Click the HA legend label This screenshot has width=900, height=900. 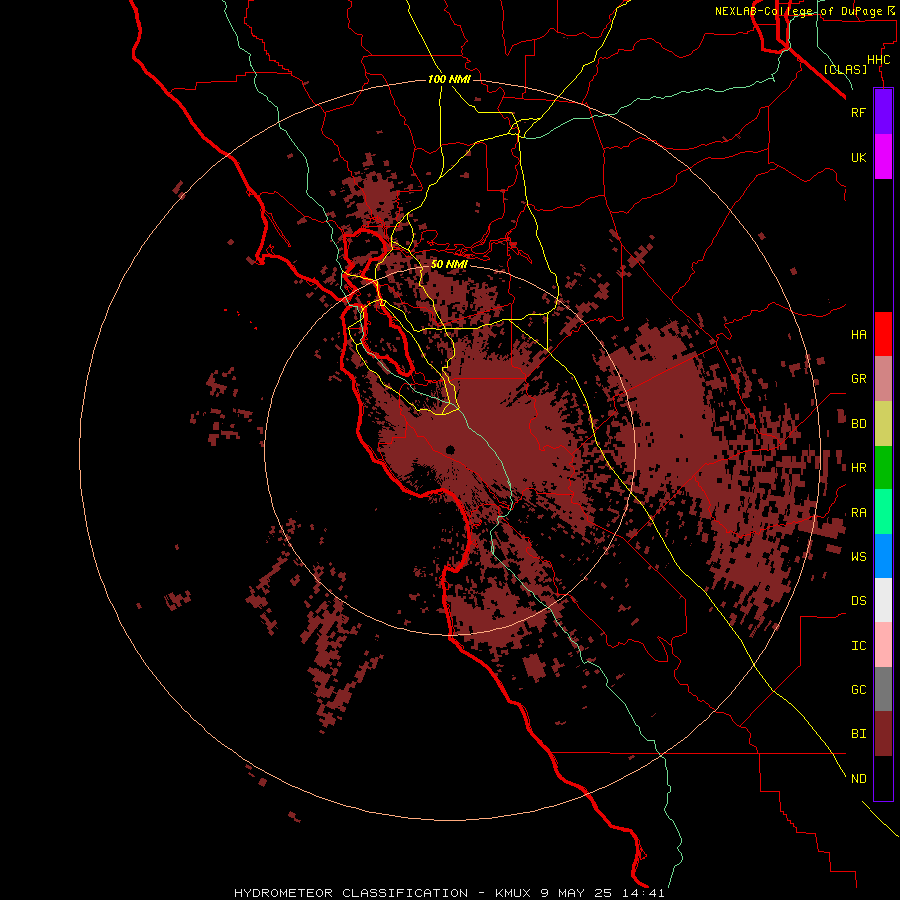coord(858,335)
